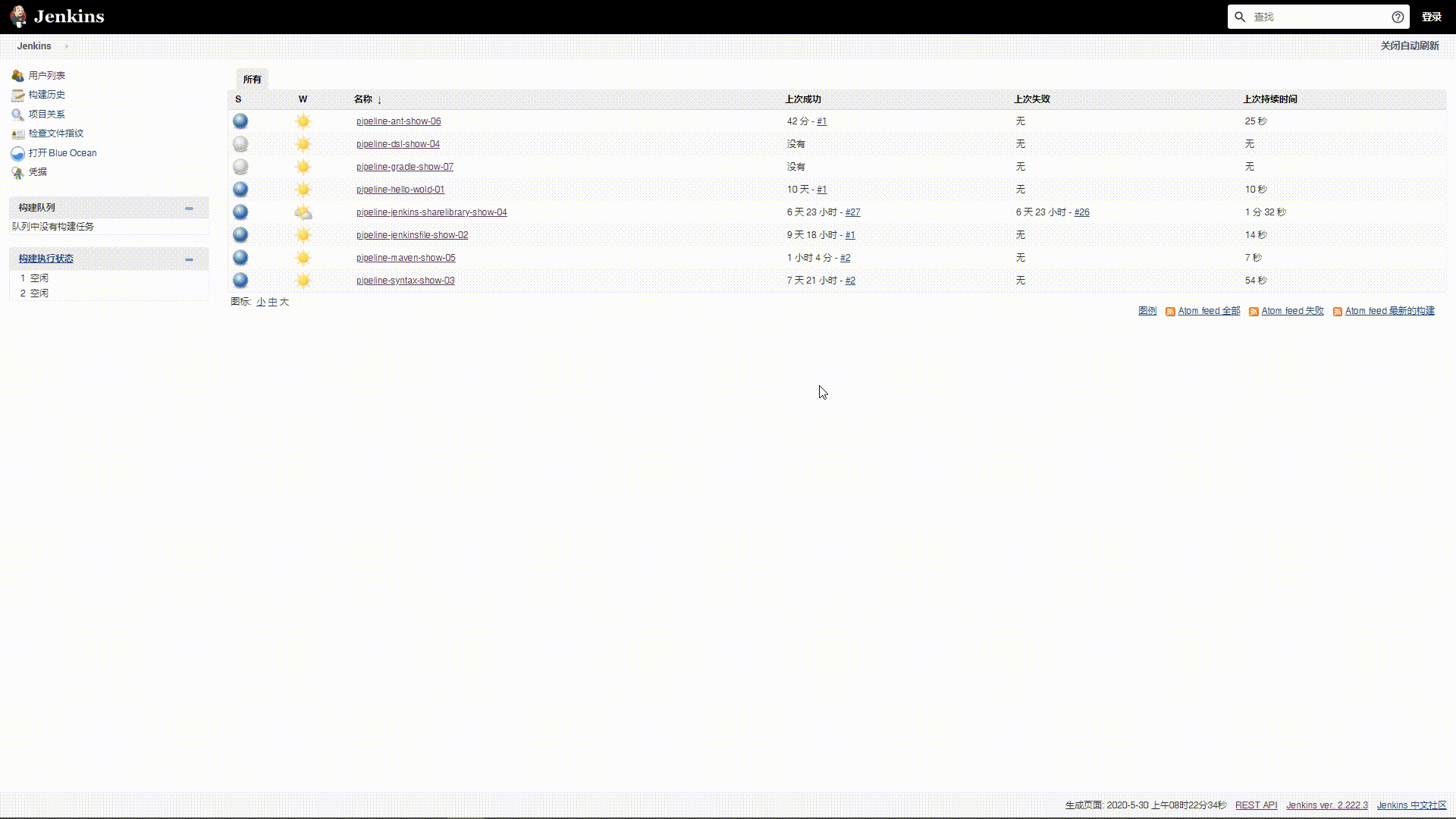Open 打开 Blue Ocean menu entry
Image resolution: width=1456 pixels, height=819 pixels.
click(x=63, y=153)
